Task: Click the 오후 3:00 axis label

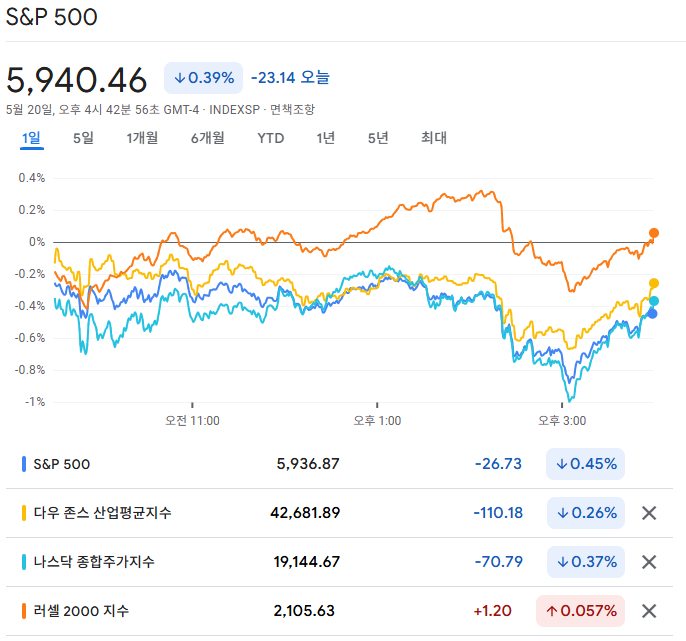Action: click(x=562, y=421)
